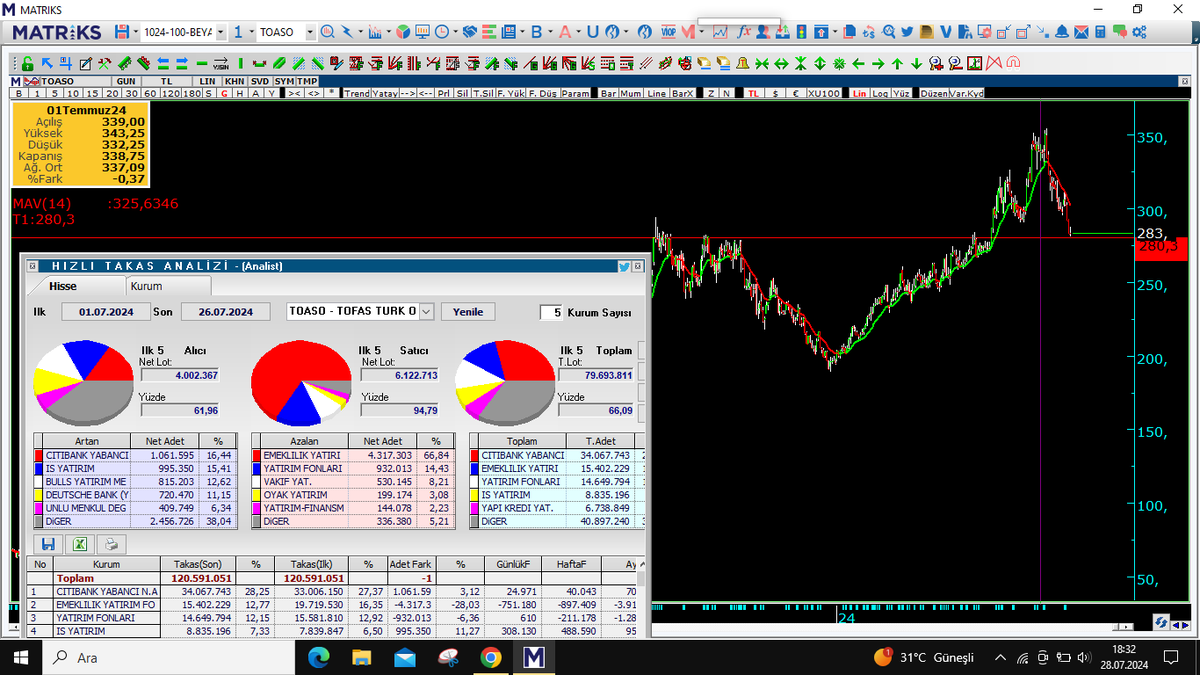Click the Ilk date field 01.07.2024
1200x675 pixels.
click(x=105, y=311)
